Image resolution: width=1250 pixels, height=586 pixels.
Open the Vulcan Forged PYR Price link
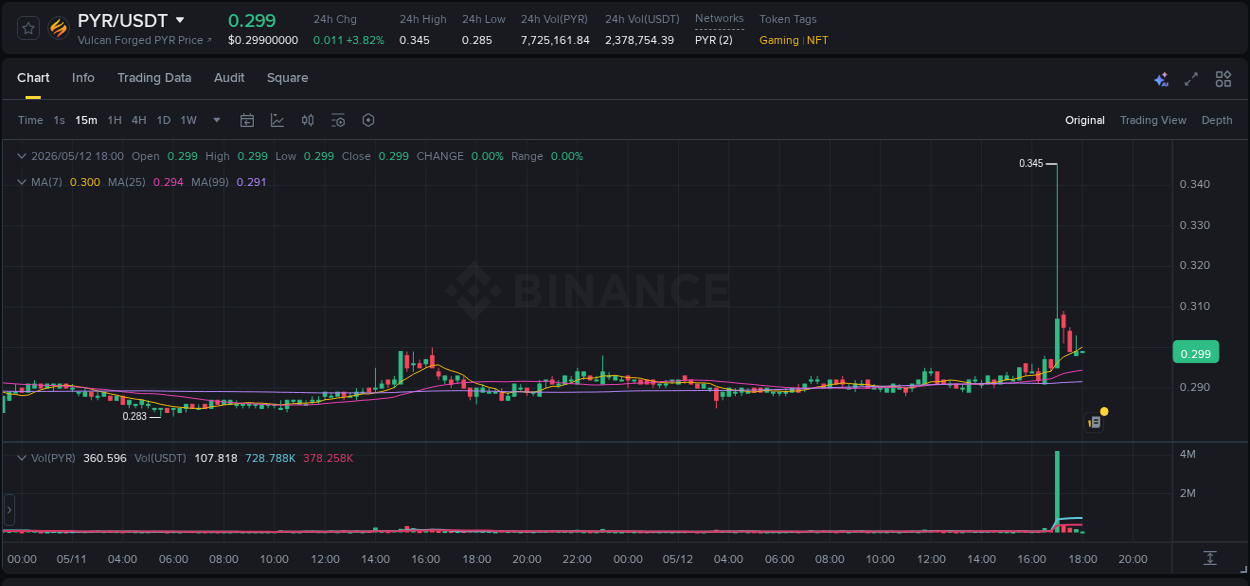(x=145, y=40)
